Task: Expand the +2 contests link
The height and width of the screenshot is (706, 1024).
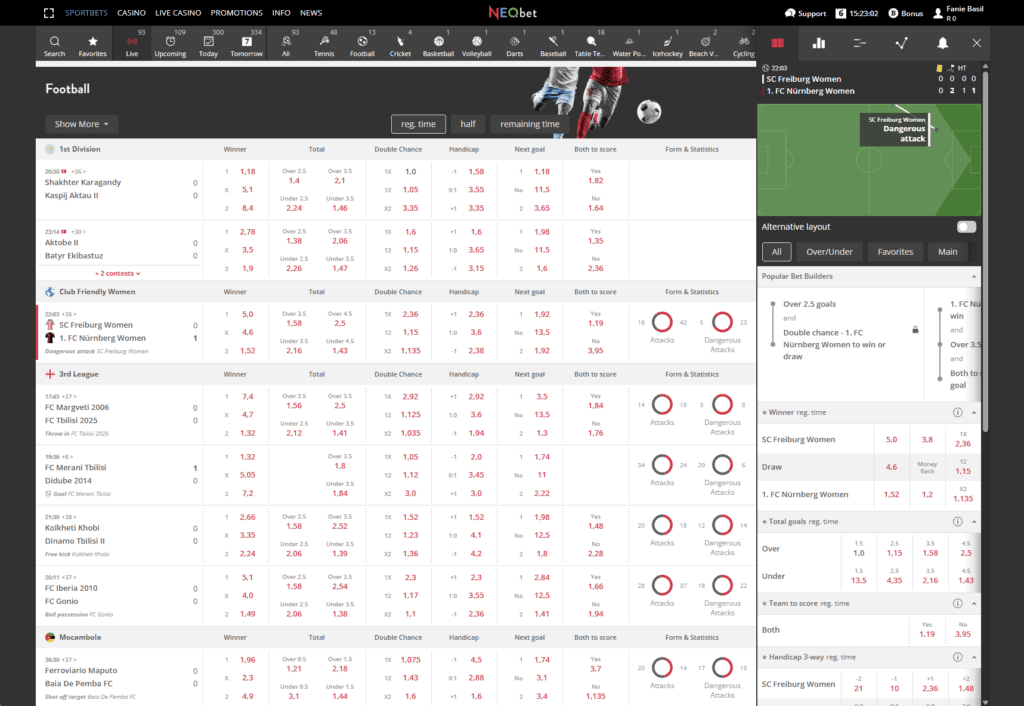Action: tap(118, 274)
